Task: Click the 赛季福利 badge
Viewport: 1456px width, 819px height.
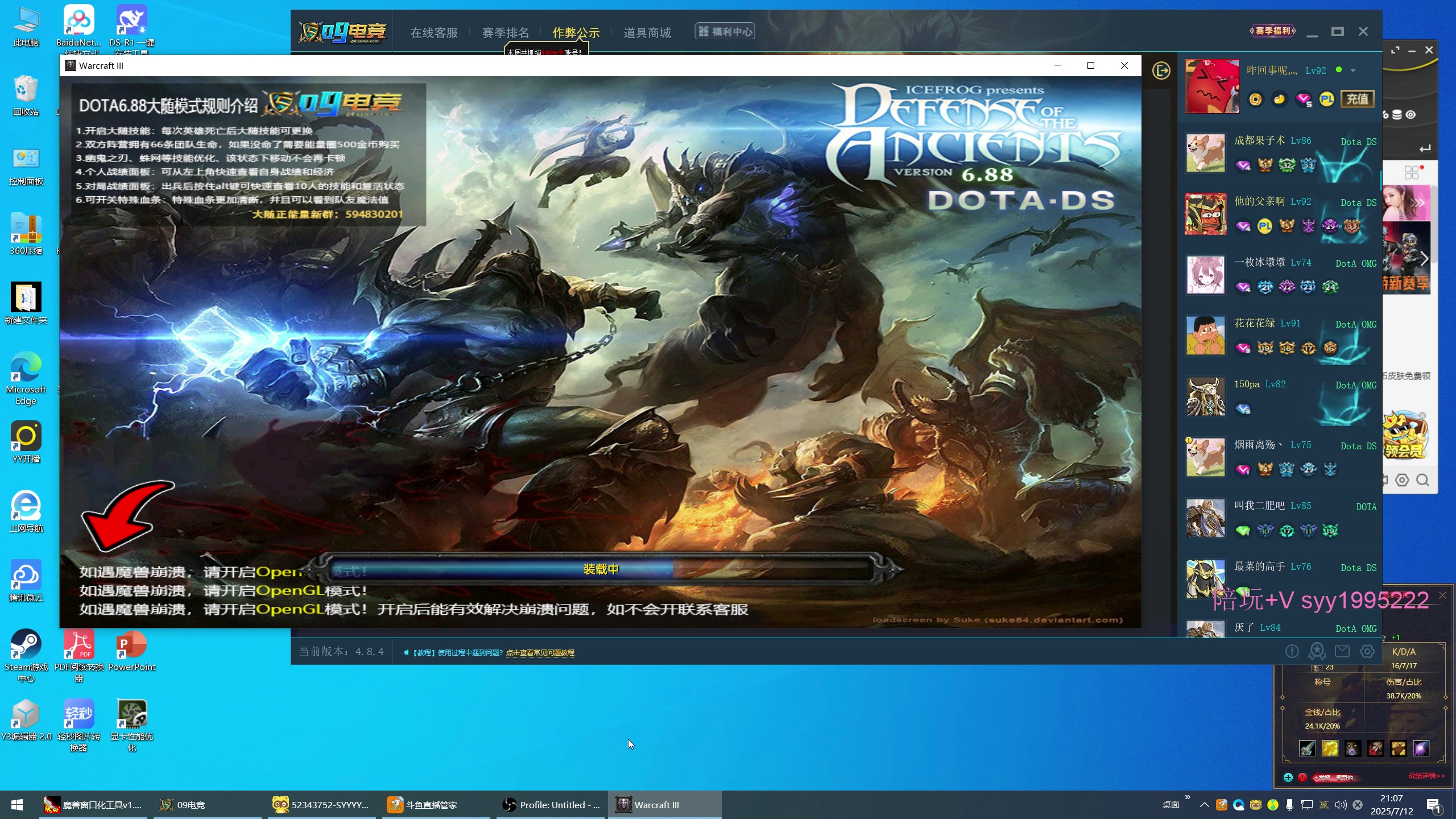Action: (x=1273, y=31)
